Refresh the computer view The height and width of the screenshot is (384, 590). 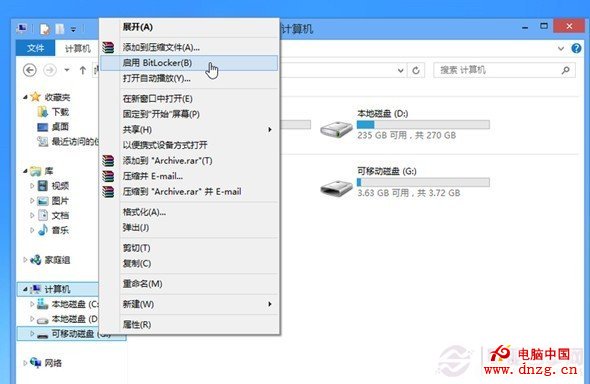pos(416,70)
